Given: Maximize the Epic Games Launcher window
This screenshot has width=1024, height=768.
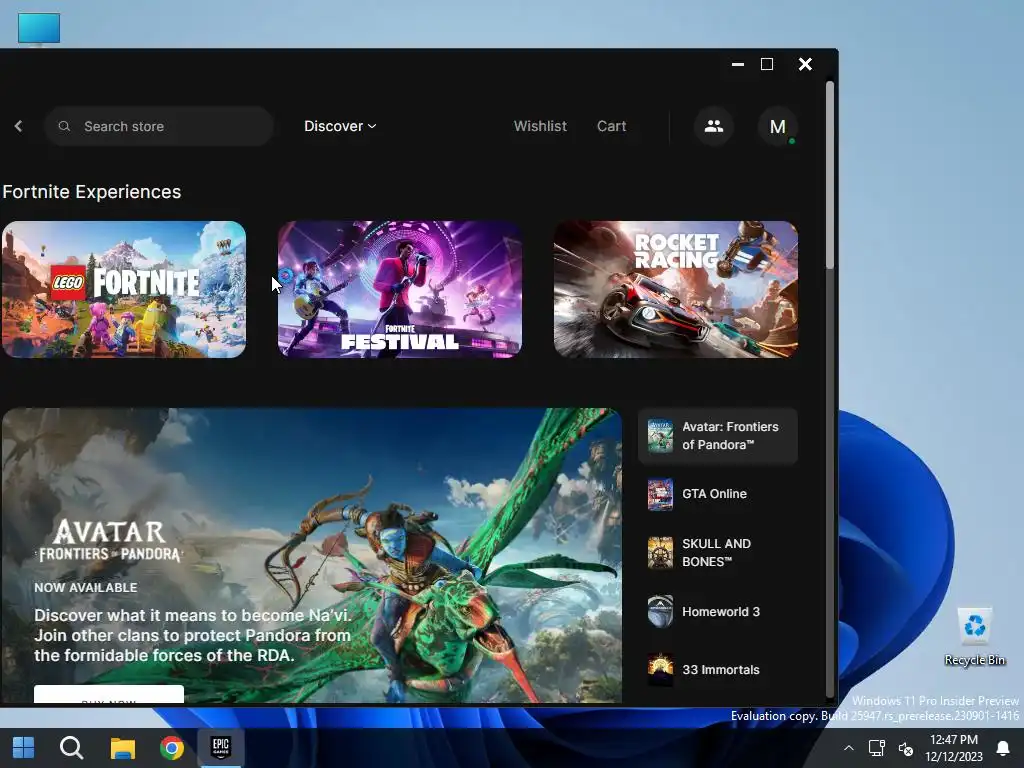Looking at the screenshot, I should coord(767,64).
